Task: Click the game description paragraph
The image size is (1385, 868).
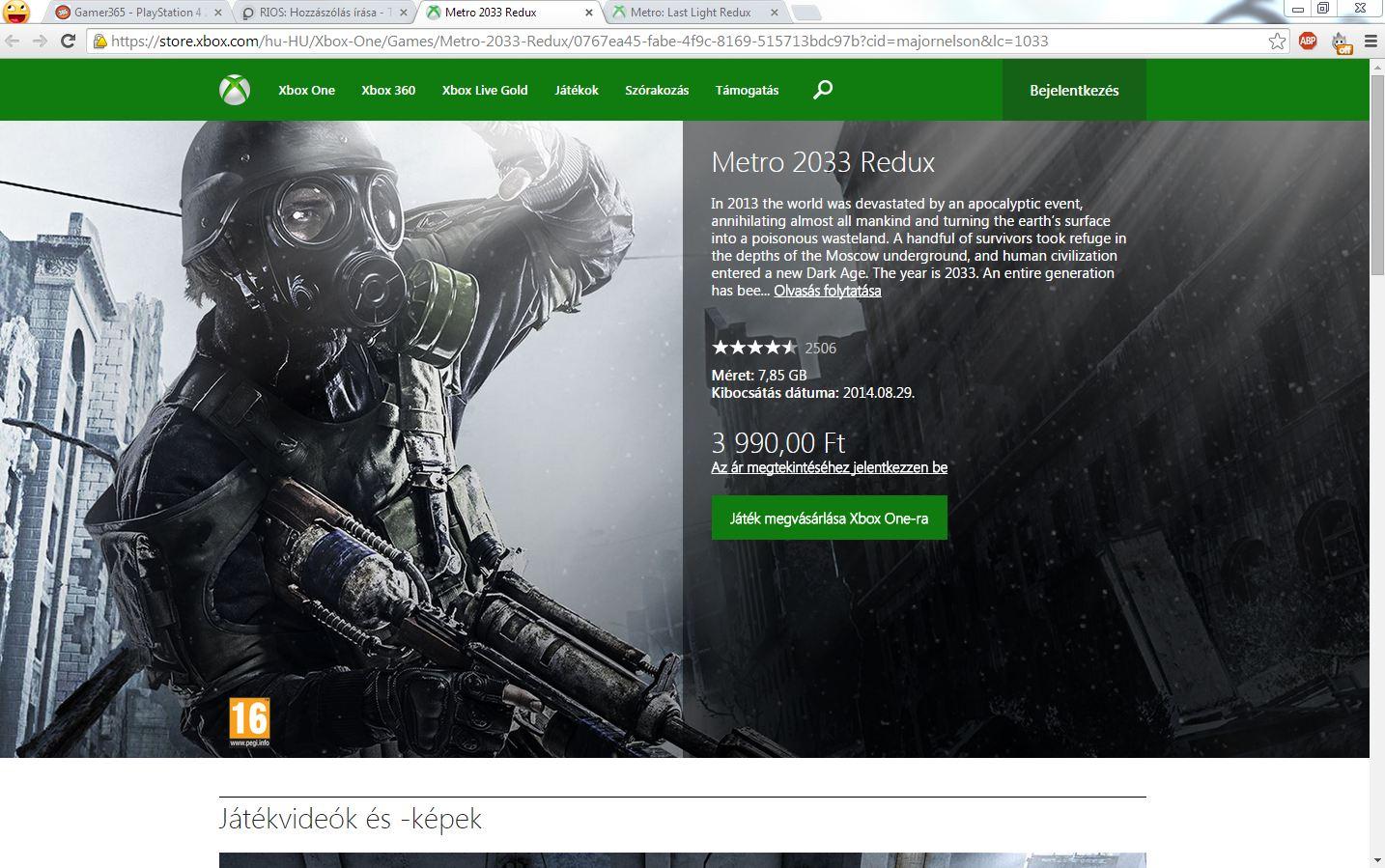Action: [919, 247]
